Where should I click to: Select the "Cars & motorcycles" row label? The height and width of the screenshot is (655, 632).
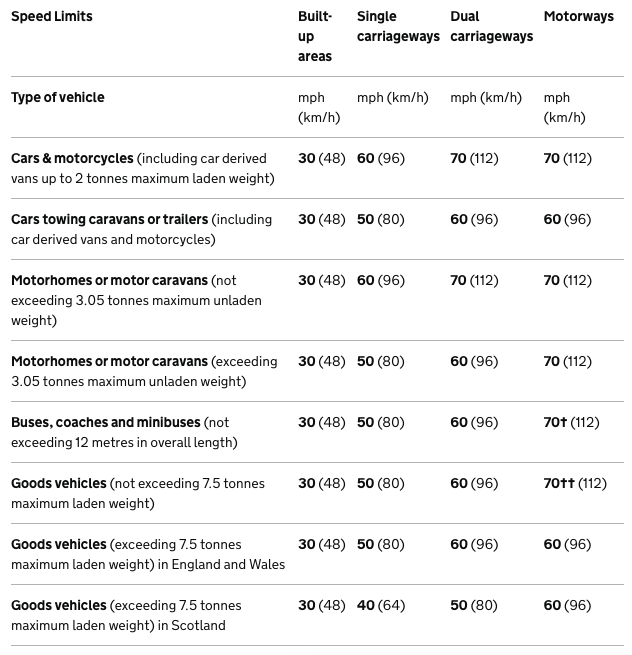pyautogui.click(x=72, y=159)
